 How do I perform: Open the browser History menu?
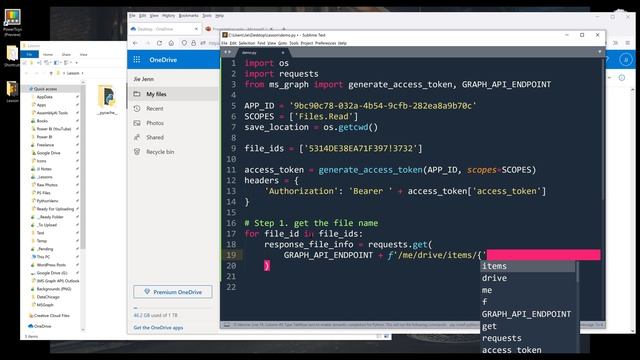[x=168, y=16]
